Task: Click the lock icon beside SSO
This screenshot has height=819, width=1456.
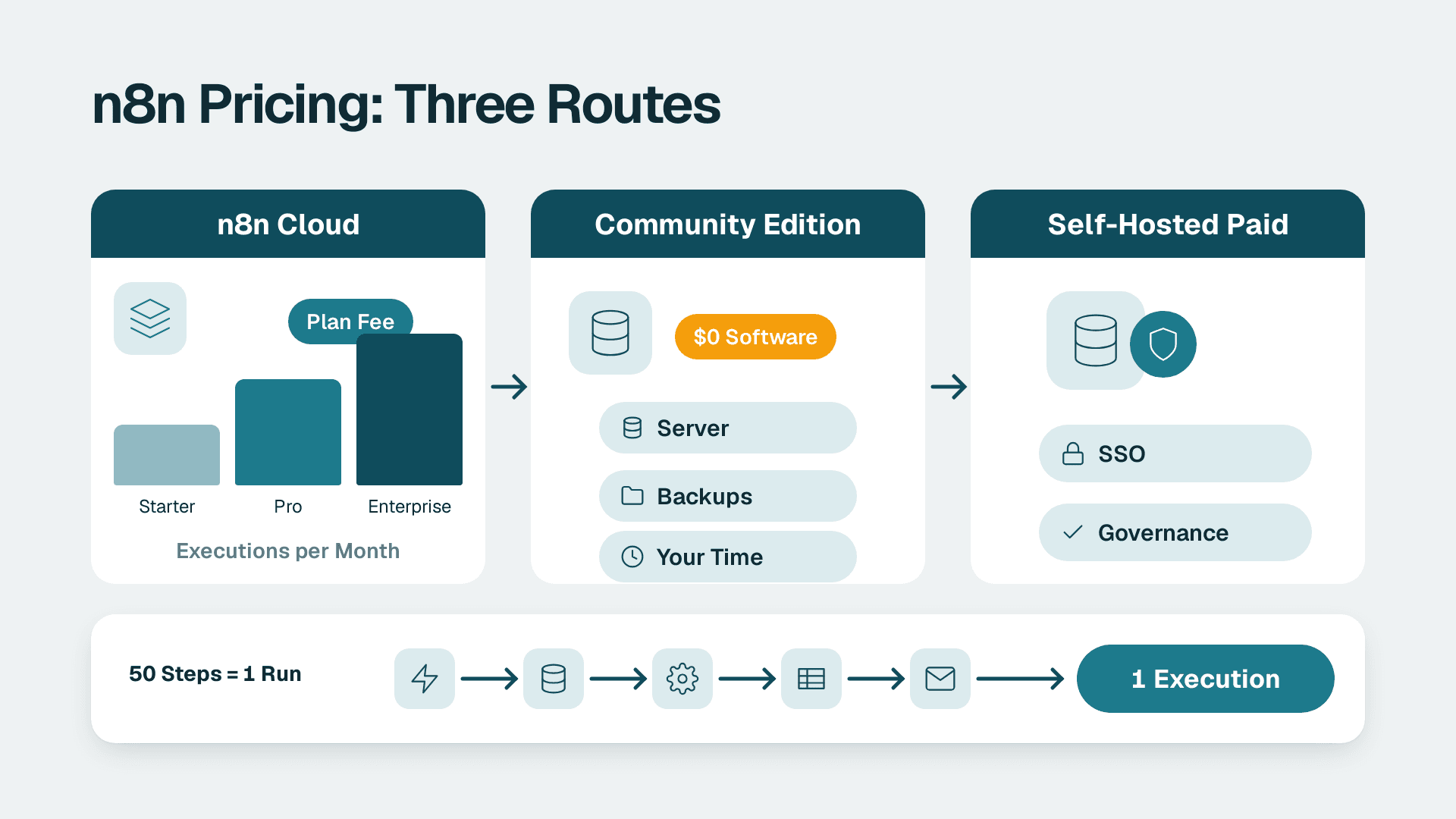Action: pos(1073,453)
